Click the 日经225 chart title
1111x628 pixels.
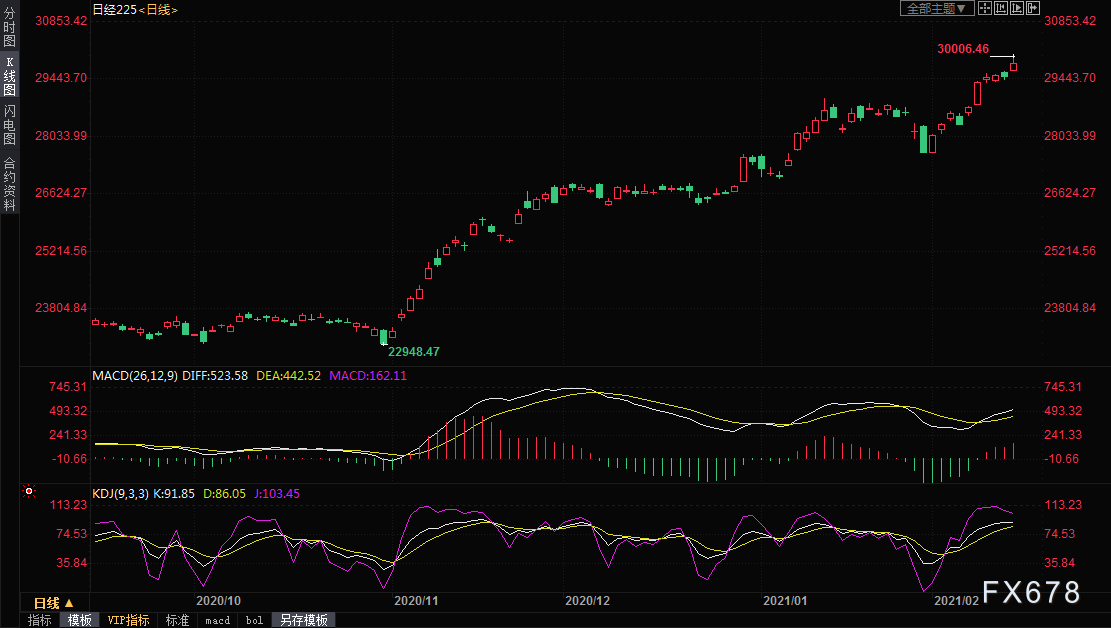(x=114, y=9)
